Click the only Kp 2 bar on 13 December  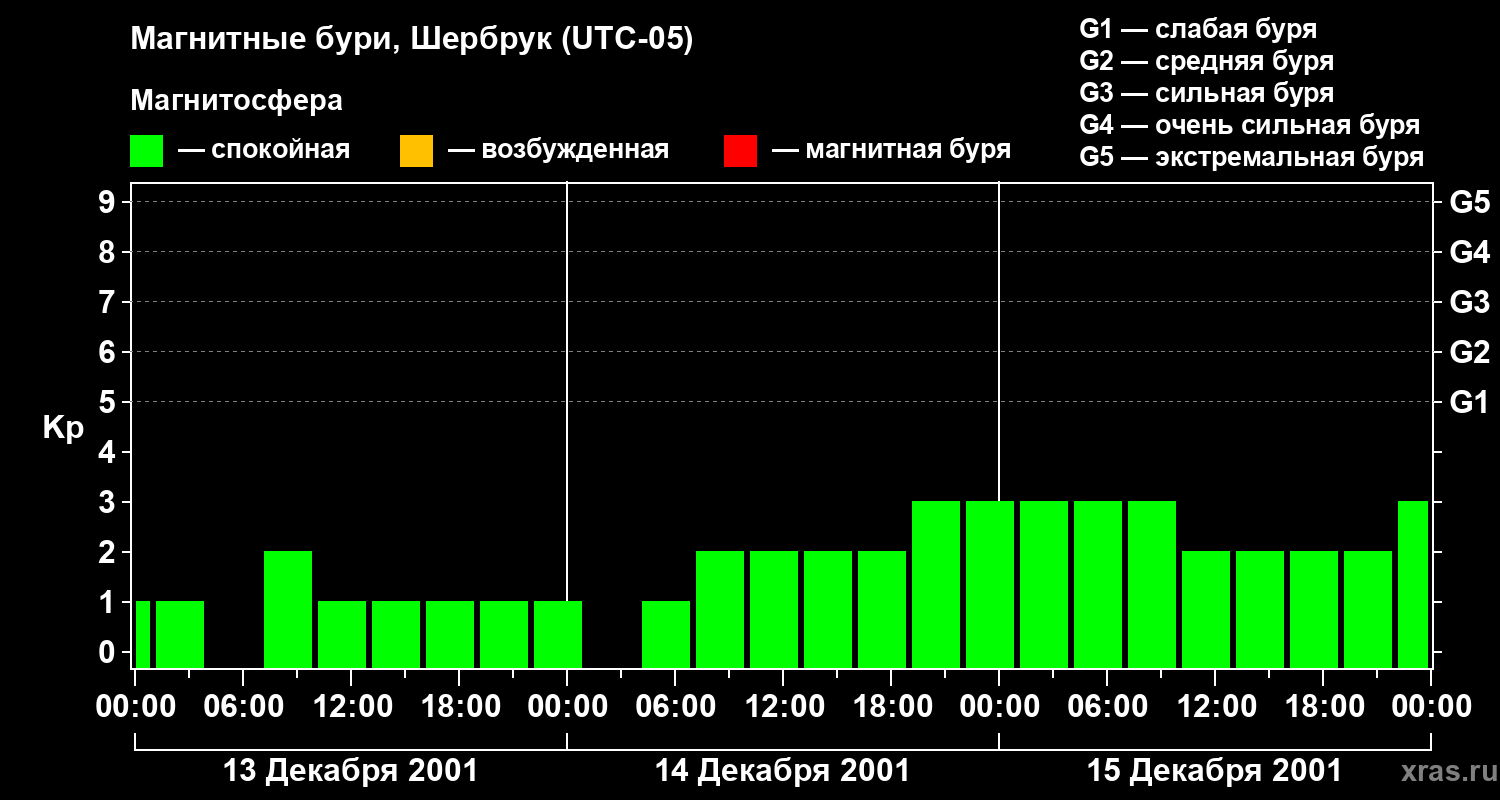pyautogui.click(x=288, y=609)
